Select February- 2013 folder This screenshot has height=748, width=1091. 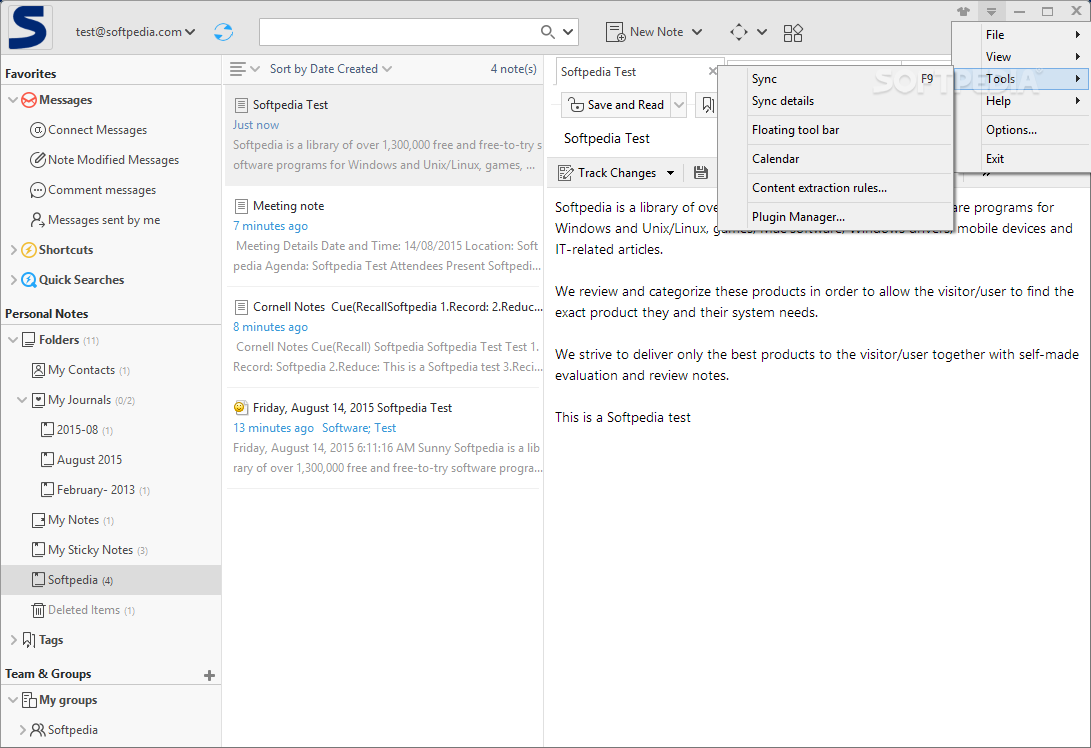[95, 490]
